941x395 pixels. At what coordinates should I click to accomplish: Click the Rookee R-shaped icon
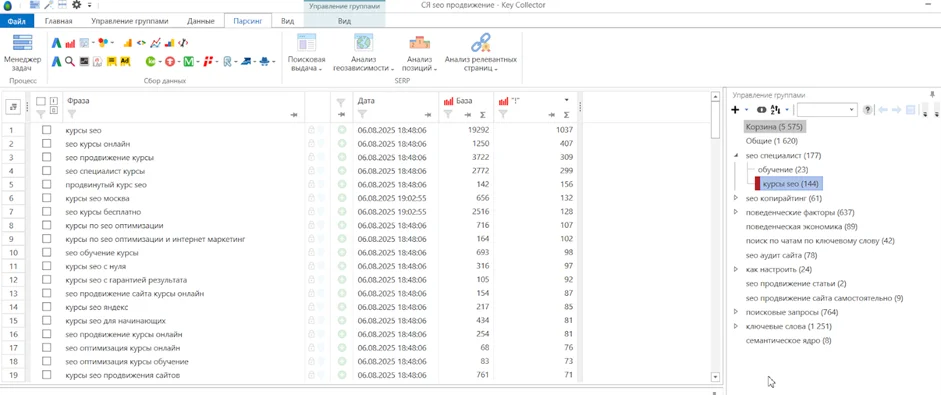227,61
